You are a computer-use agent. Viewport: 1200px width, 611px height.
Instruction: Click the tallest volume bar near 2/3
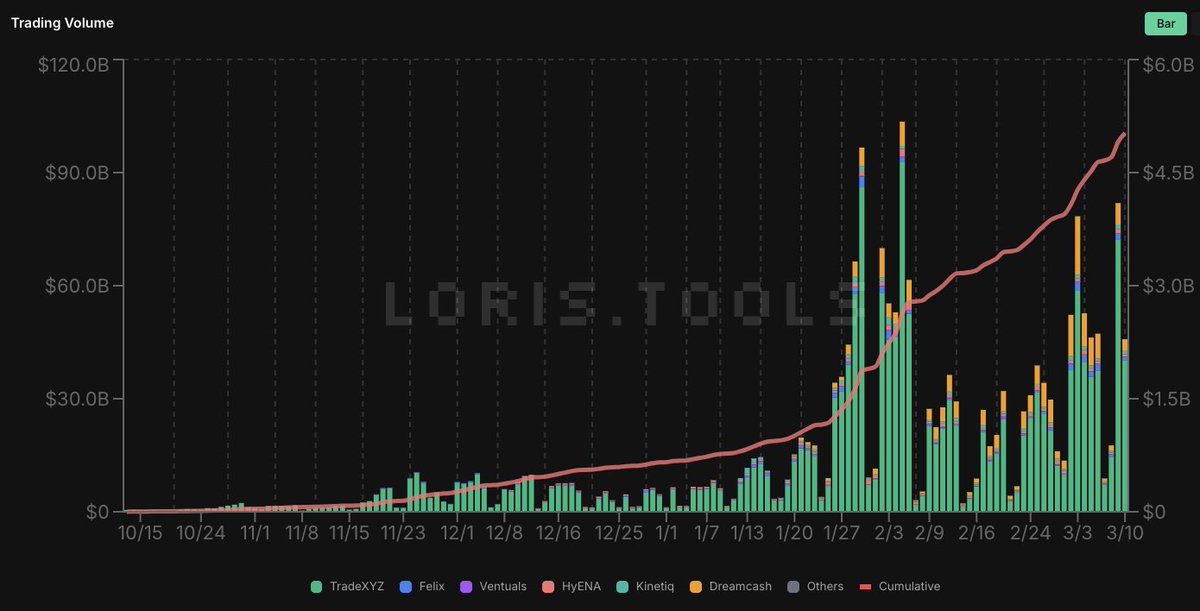click(x=902, y=316)
